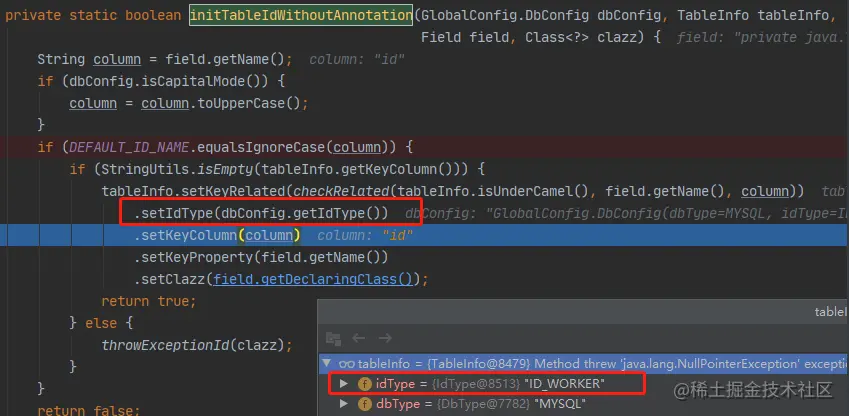This screenshot has height=416, width=849.
Task: Click the "private static boolean" modifiers
Action: point(93,15)
